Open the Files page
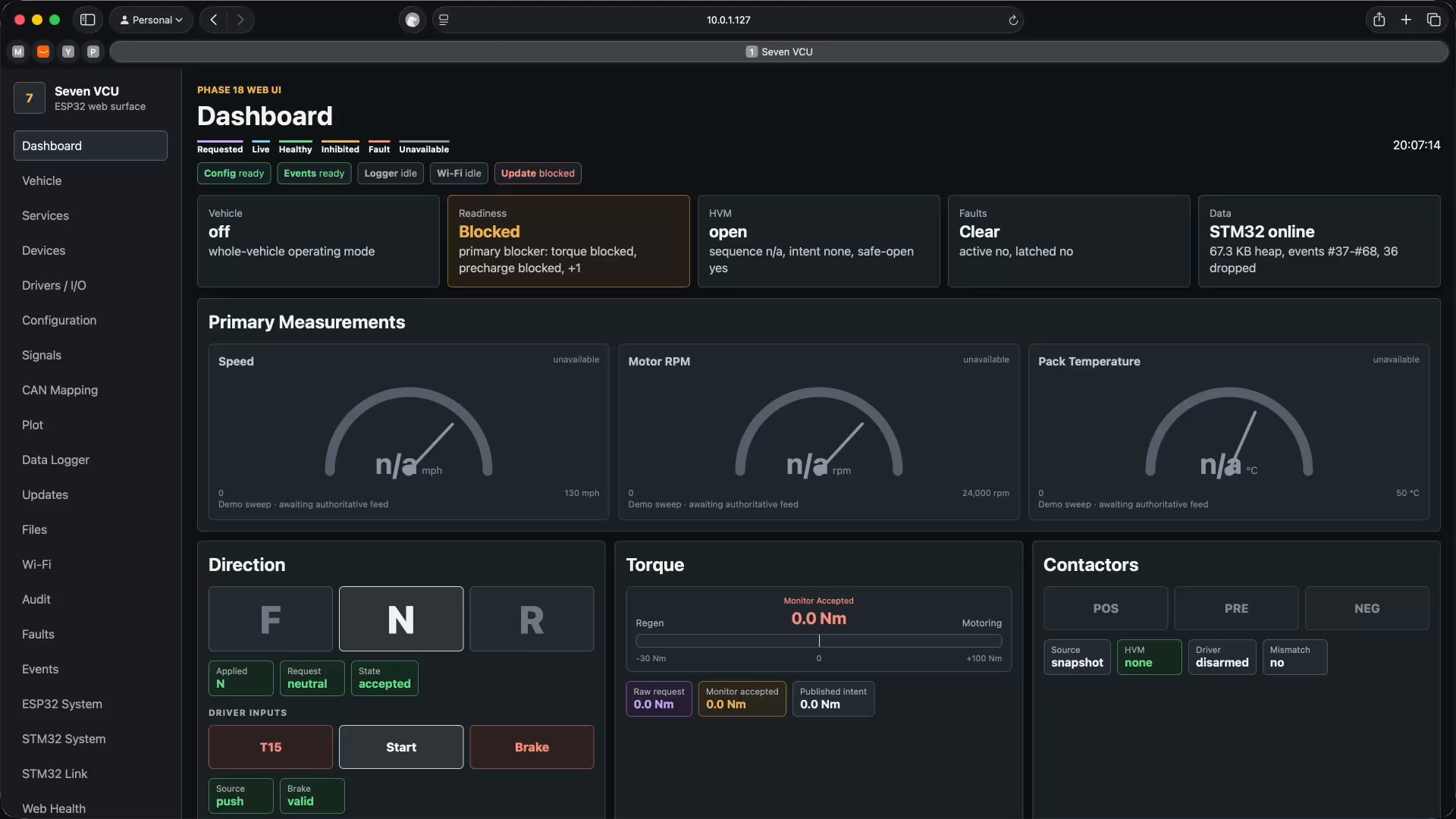1456x819 pixels. coord(90,529)
